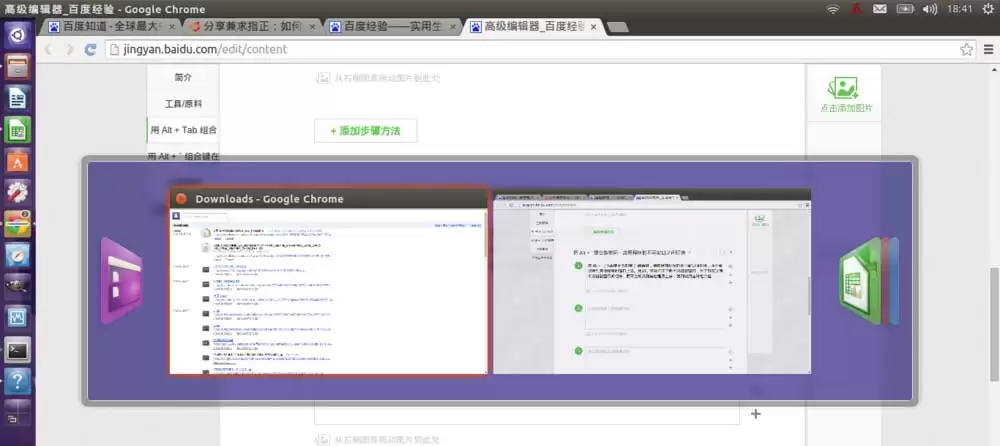
Task: Launch Ubuntu Software Center from the dock
Action: tap(17, 161)
